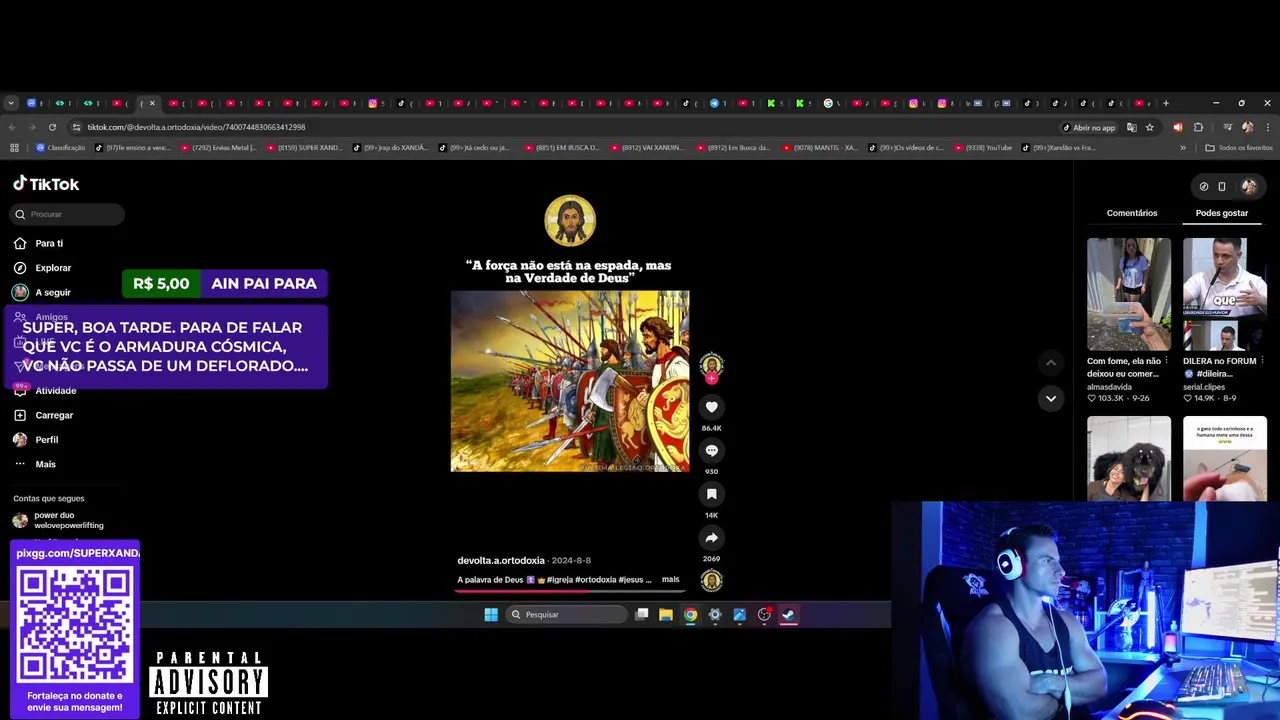1280x720 pixels.
Task: Open Chrome extensions puzzle icon
Action: click(x=1198, y=127)
